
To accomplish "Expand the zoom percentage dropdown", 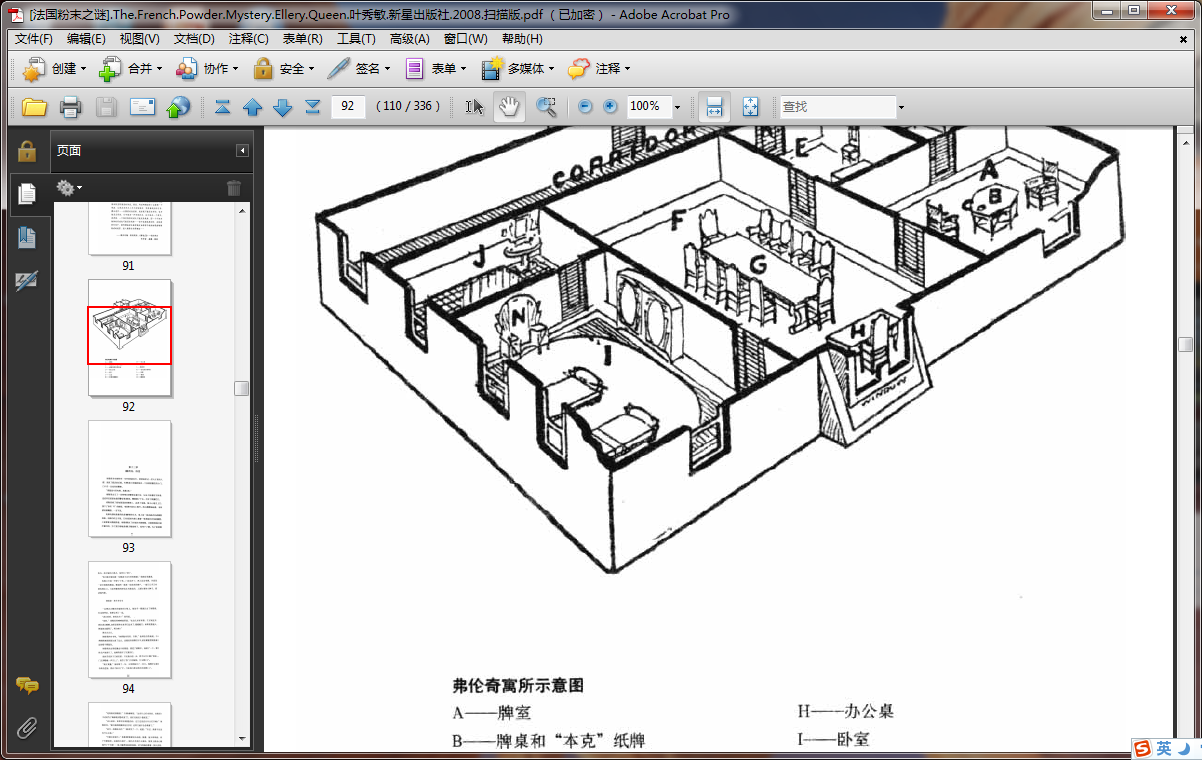I will tap(677, 107).
